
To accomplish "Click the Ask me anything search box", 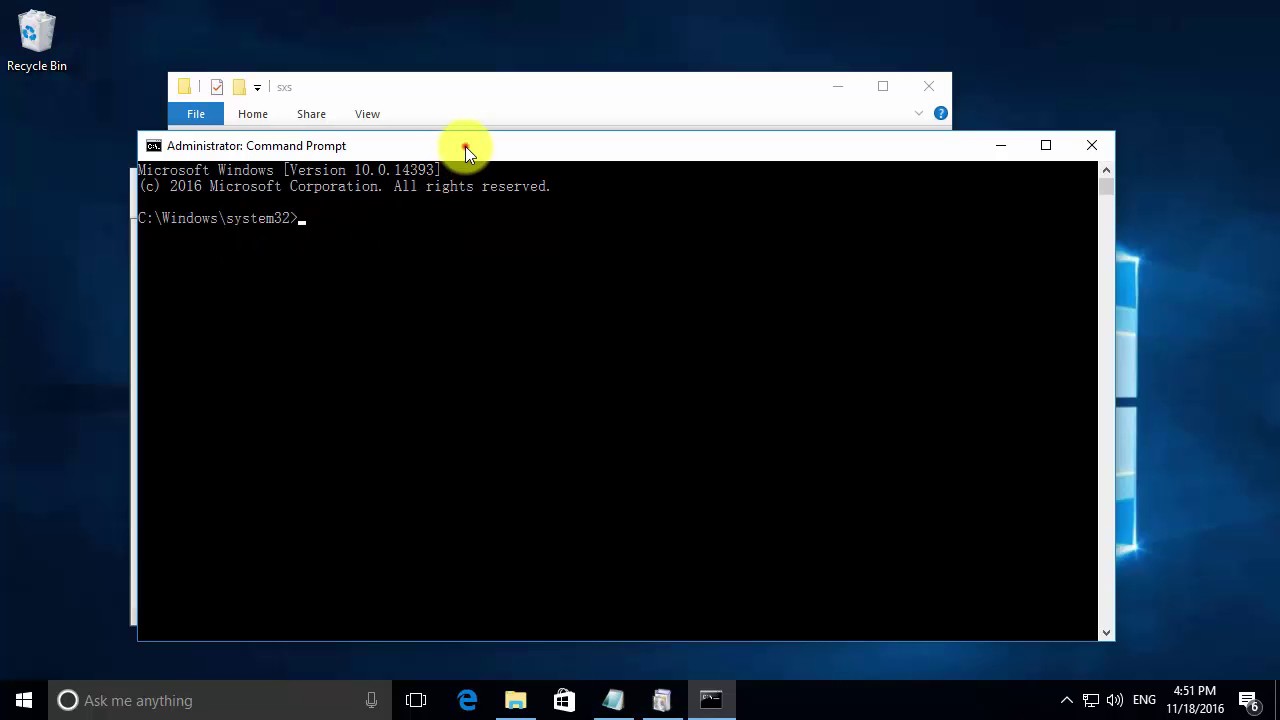I will click(x=220, y=700).
